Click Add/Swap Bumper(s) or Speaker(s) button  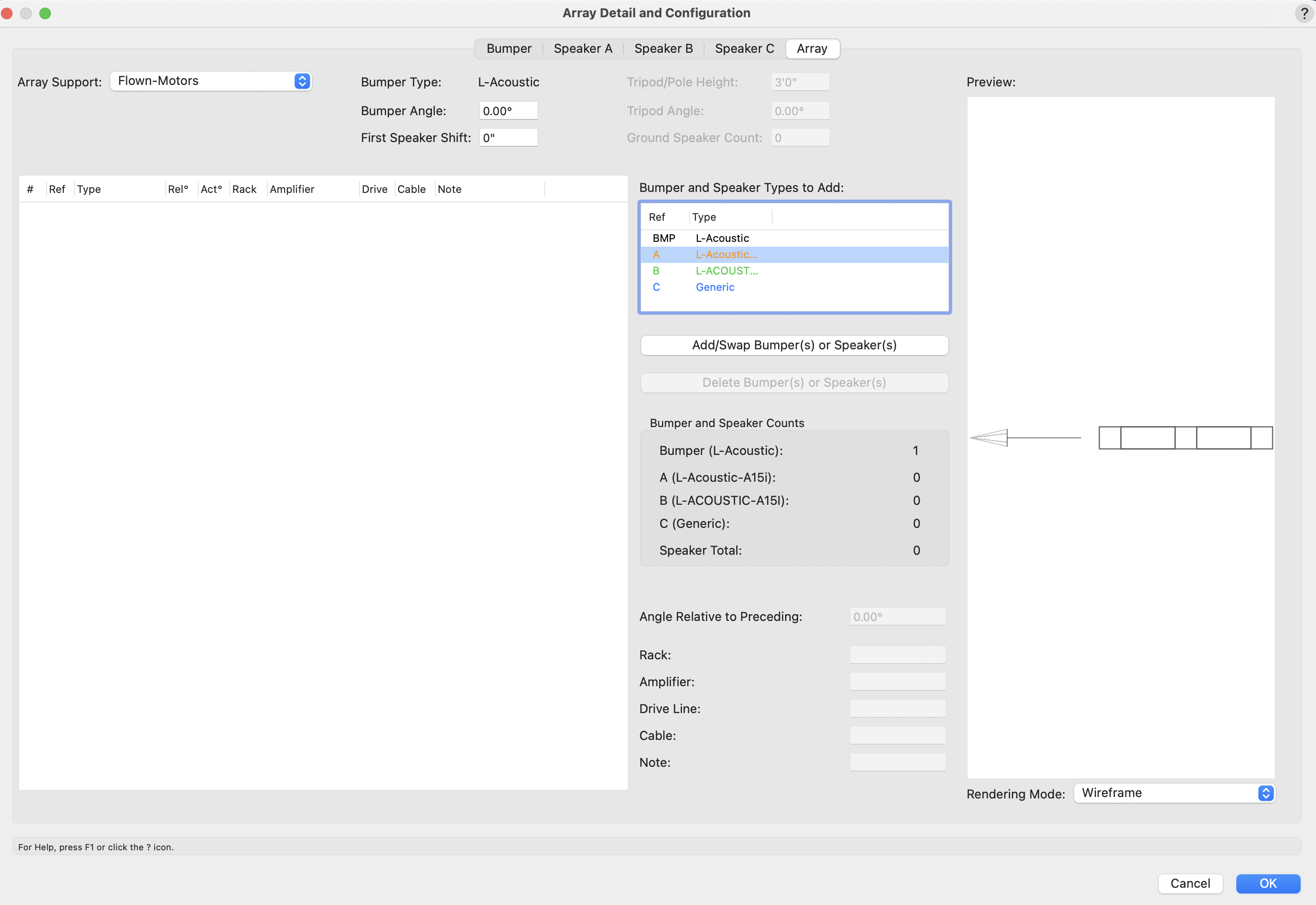click(x=794, y=345)
